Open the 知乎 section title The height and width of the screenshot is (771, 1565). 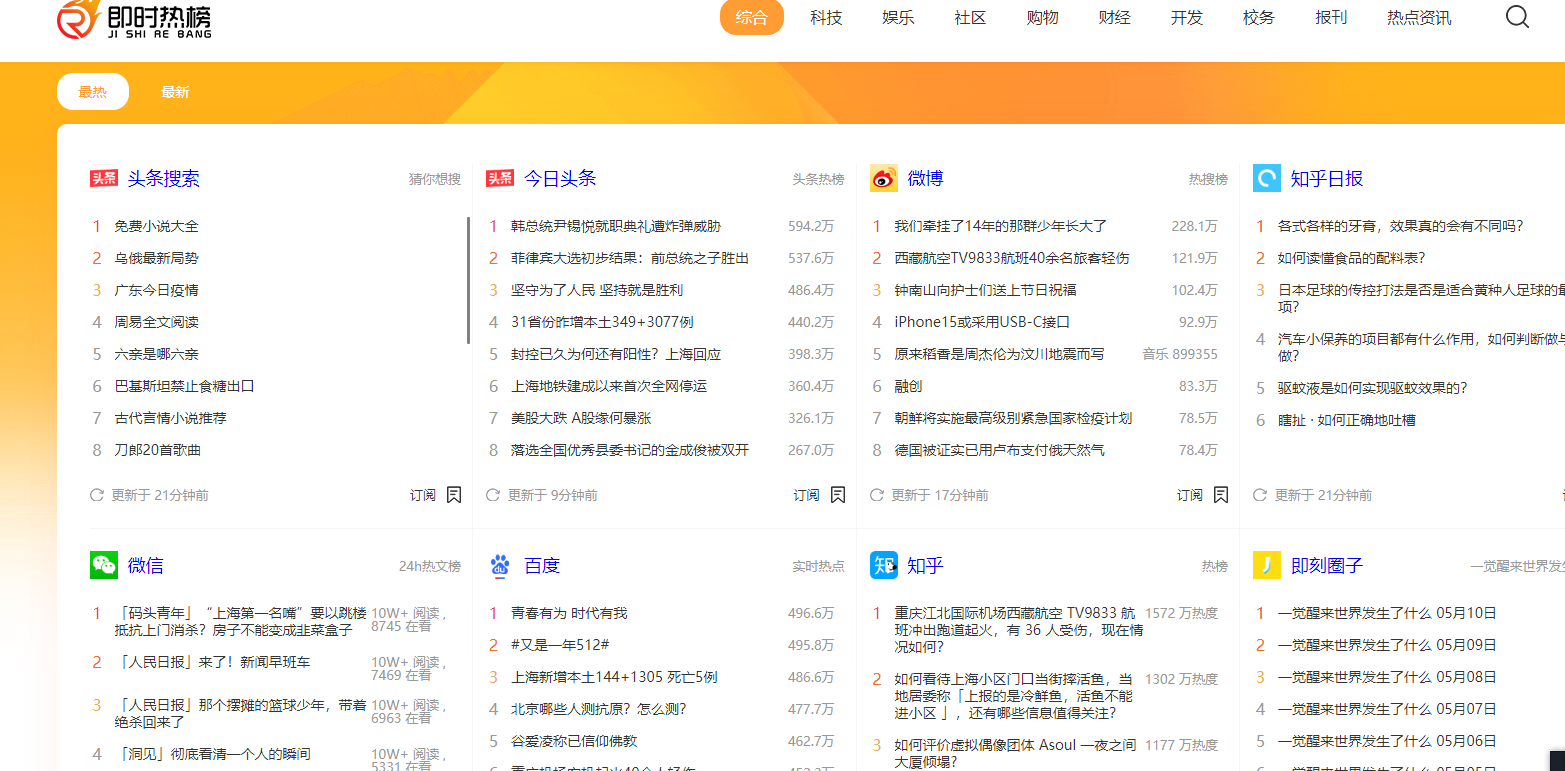pyautogui.click(x=925, y=565)
